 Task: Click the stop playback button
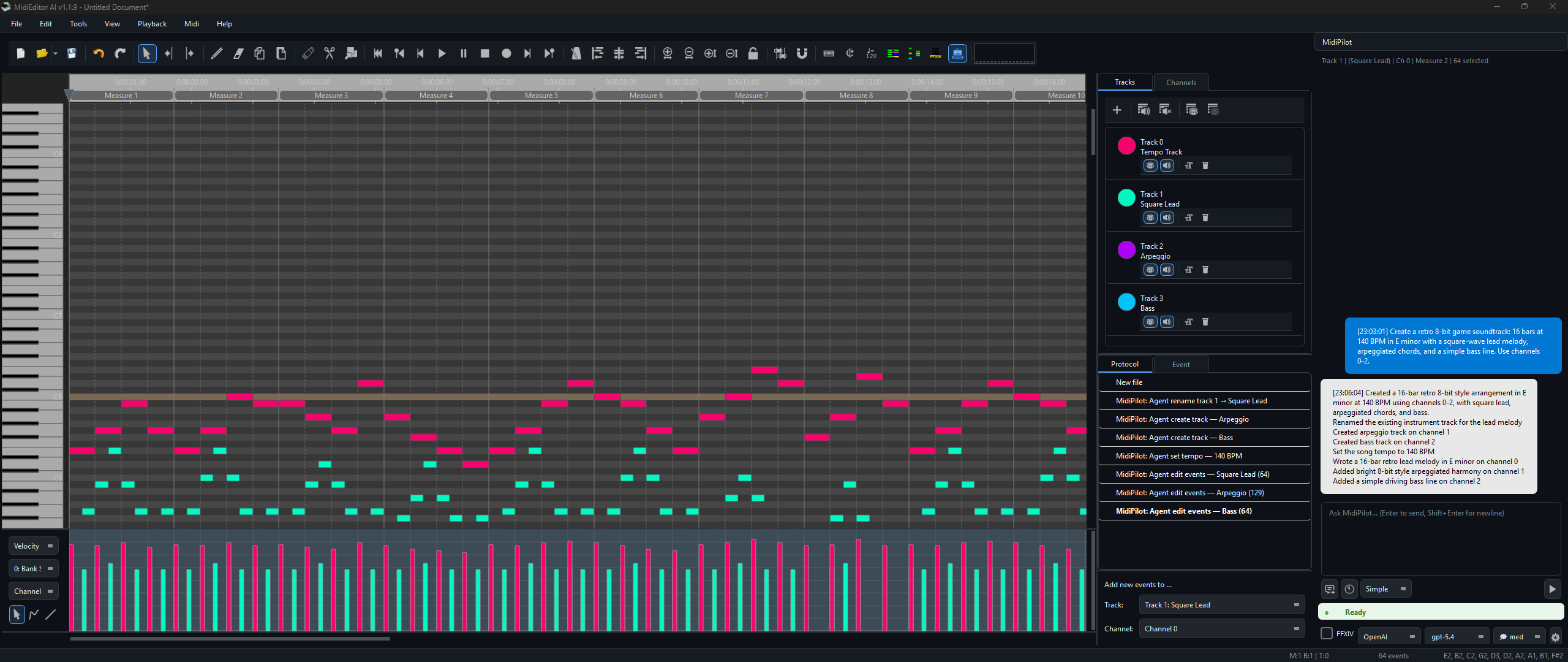[x=485, y=54]
